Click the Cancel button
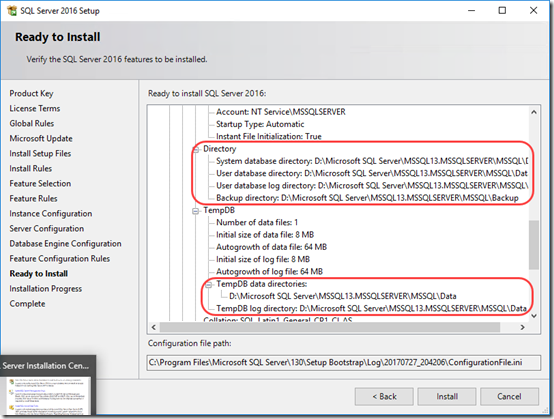This screenshot has width=554, height=419. 509,396
